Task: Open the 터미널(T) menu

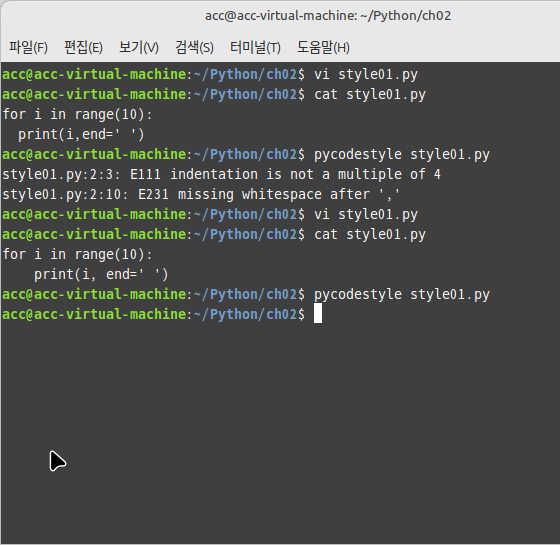Action: (255, 47)
